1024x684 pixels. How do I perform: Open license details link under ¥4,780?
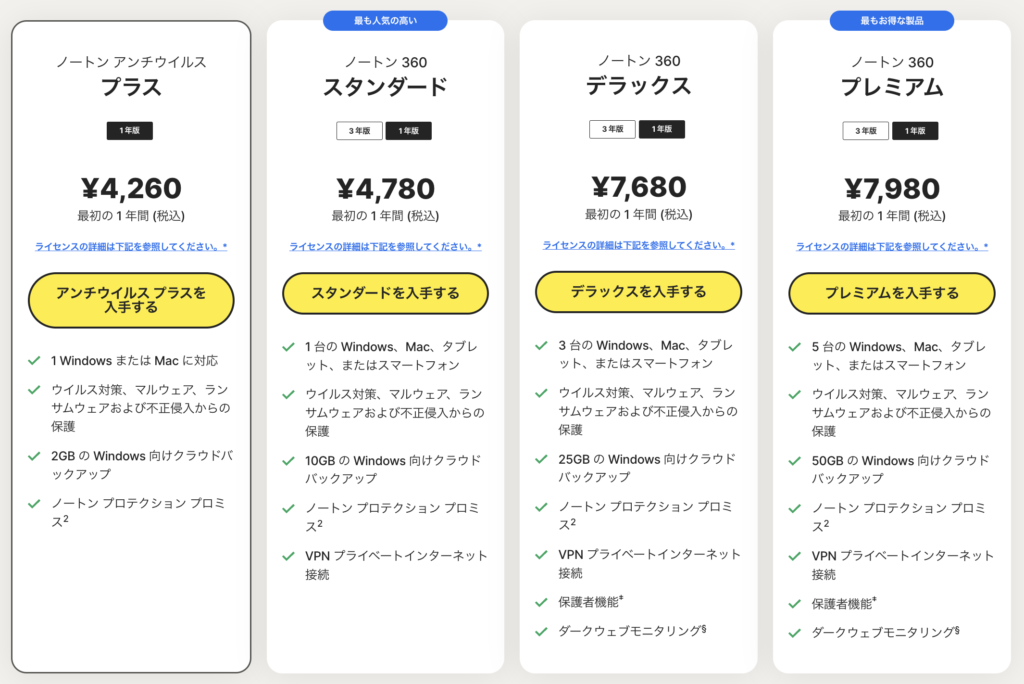tap(385, 247)
